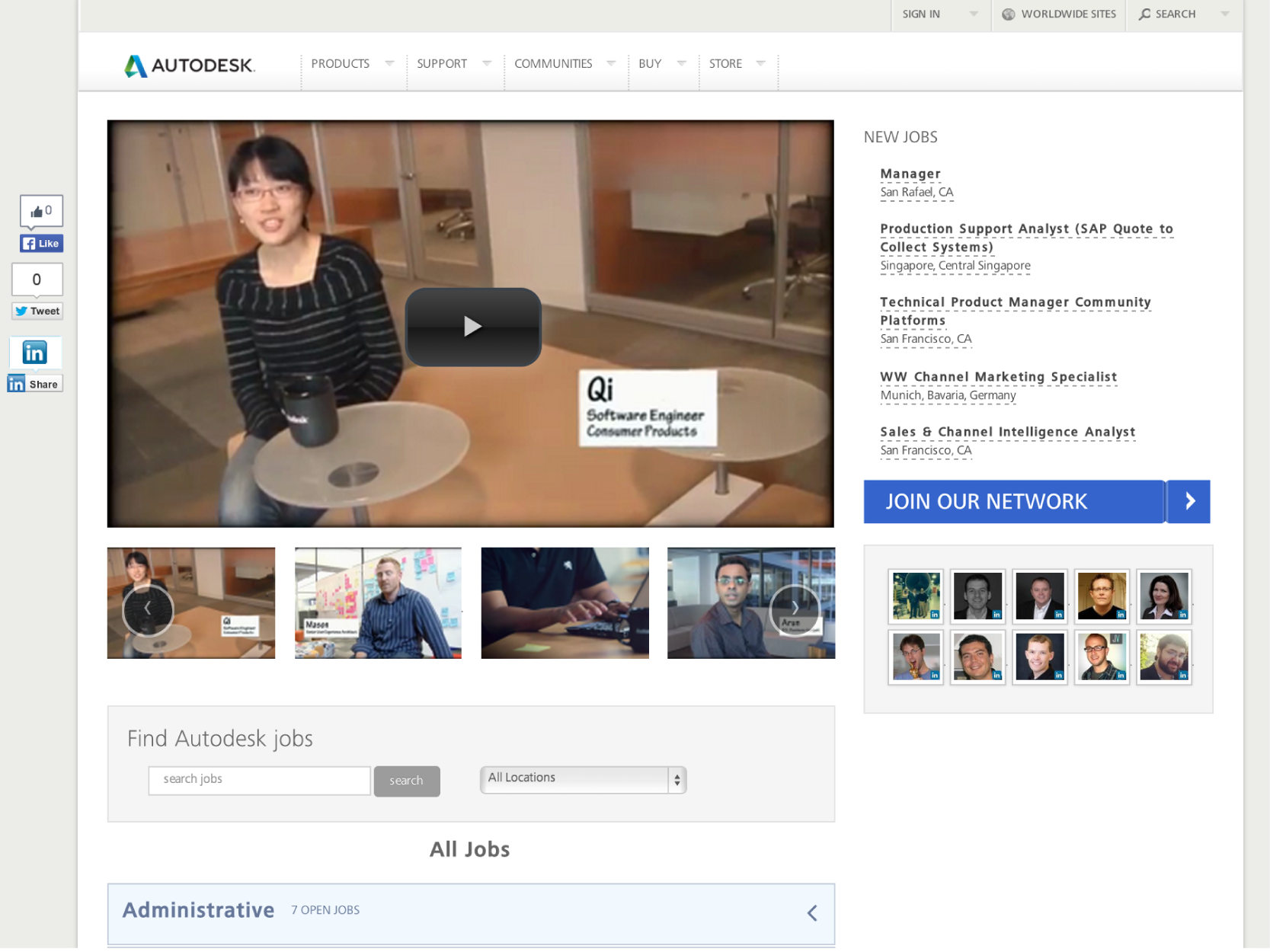Viewport: 1270px width, 952px height.
Task: Open WW Channel Marketing Specialist job
Action: [x=998, y=376]
